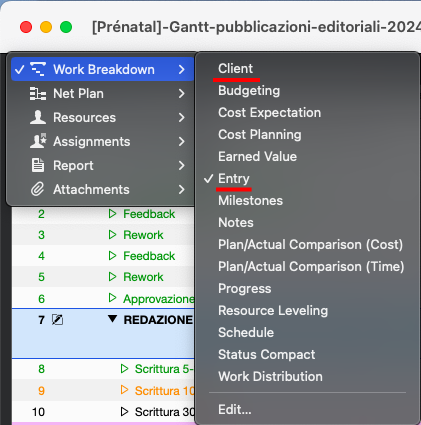Click the note icon on row 7
The width and height of the screenshot is (421, 425).
(x=57, y=320)
